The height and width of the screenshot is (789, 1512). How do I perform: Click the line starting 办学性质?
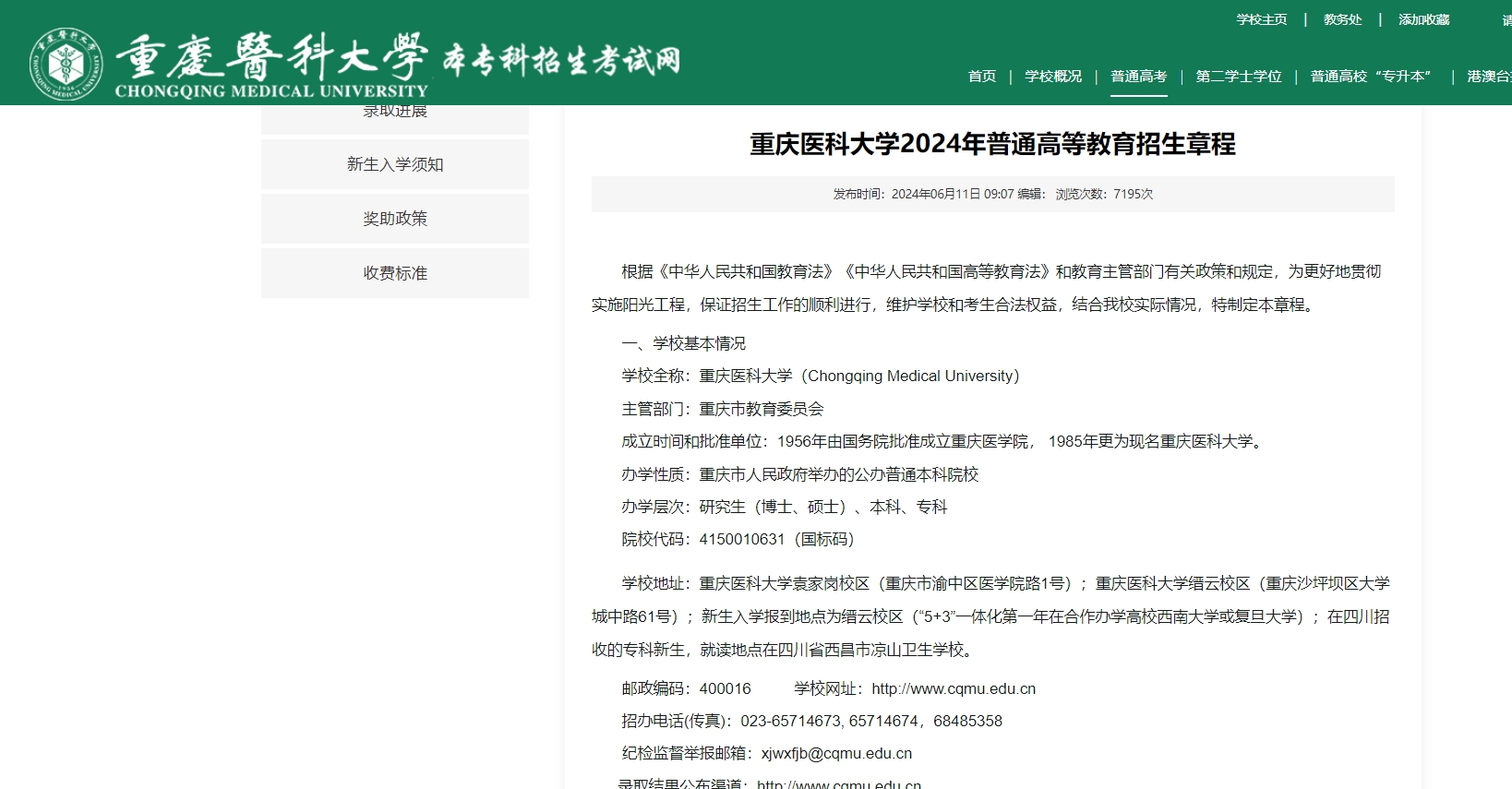point(799,474)
